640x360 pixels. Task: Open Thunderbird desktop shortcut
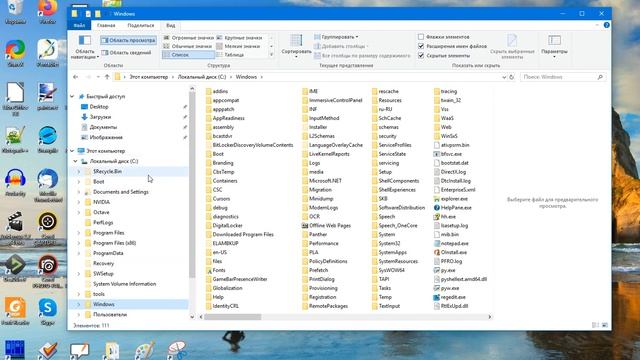click(x=48, y=185)
